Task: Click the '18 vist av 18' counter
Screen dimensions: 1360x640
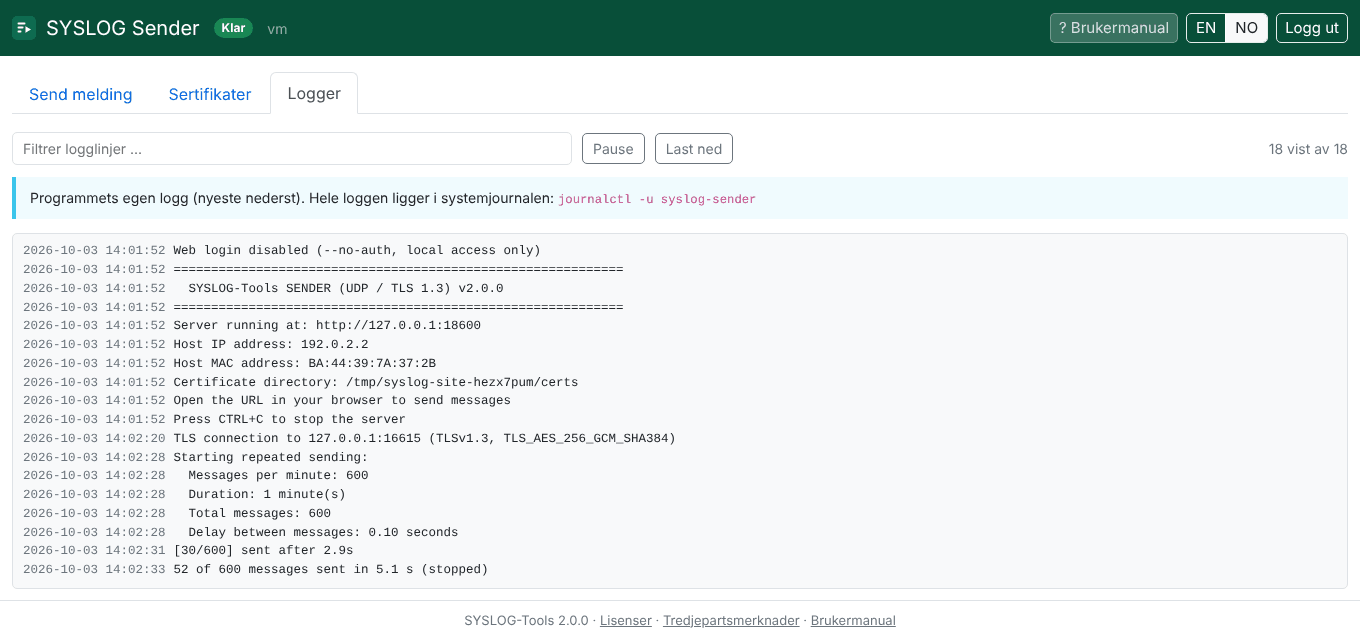Action: tap(1308, 149)
